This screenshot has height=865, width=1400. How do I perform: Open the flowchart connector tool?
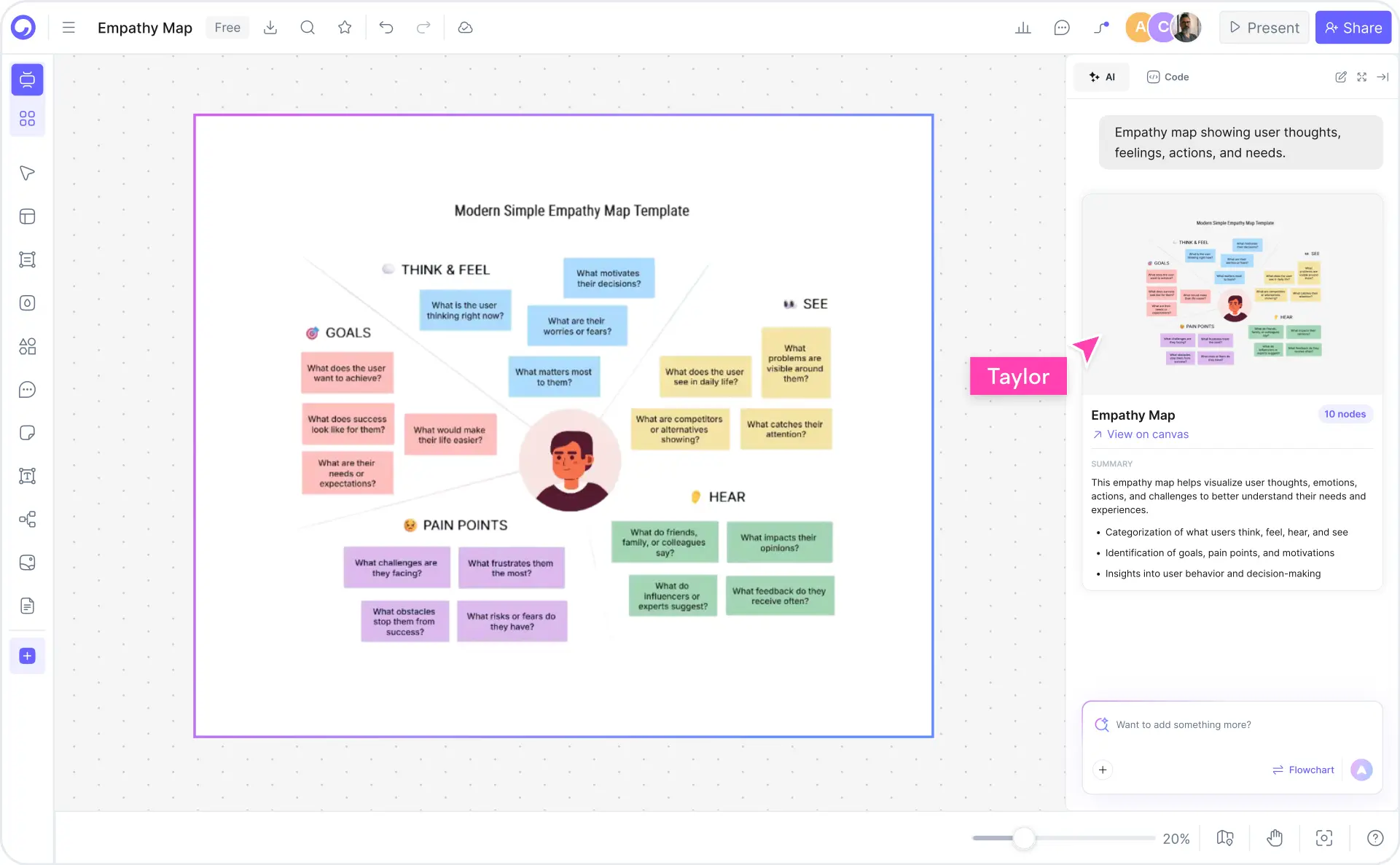point(27,519)
